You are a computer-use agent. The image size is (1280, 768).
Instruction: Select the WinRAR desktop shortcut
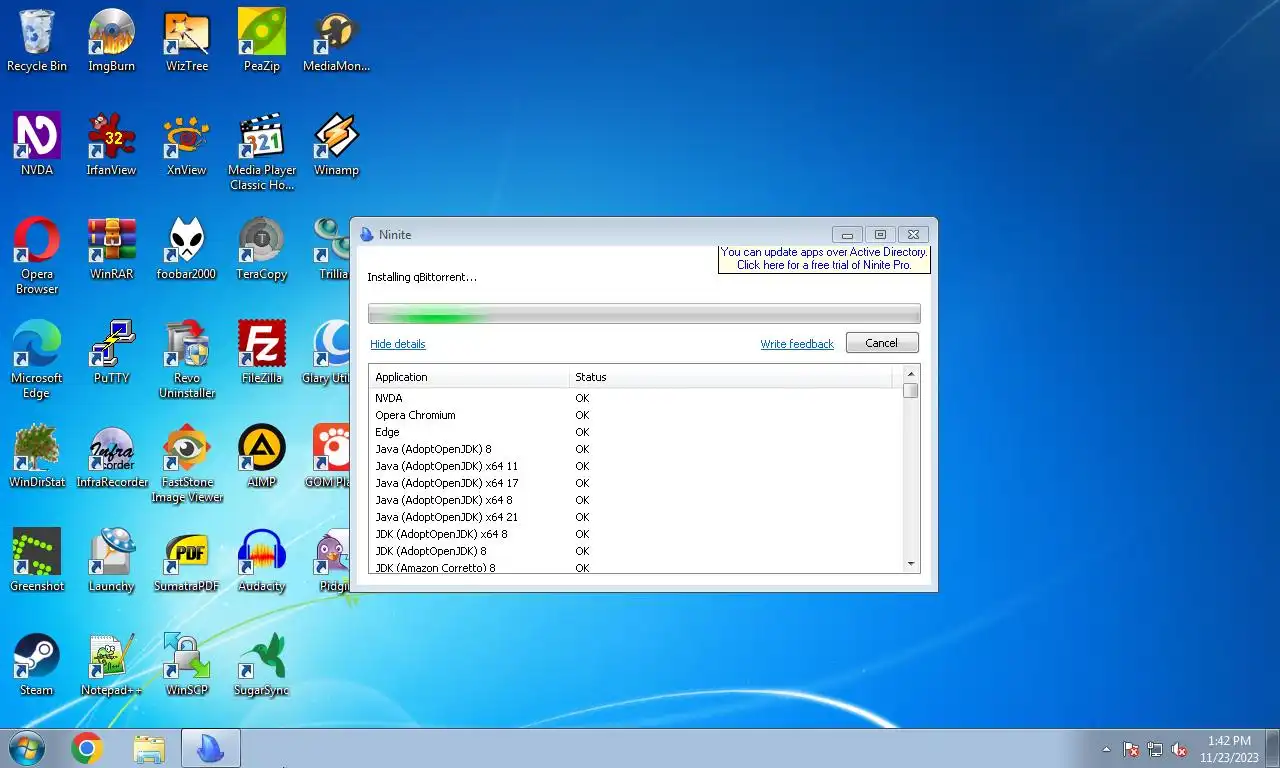click(x=111, y=248)
